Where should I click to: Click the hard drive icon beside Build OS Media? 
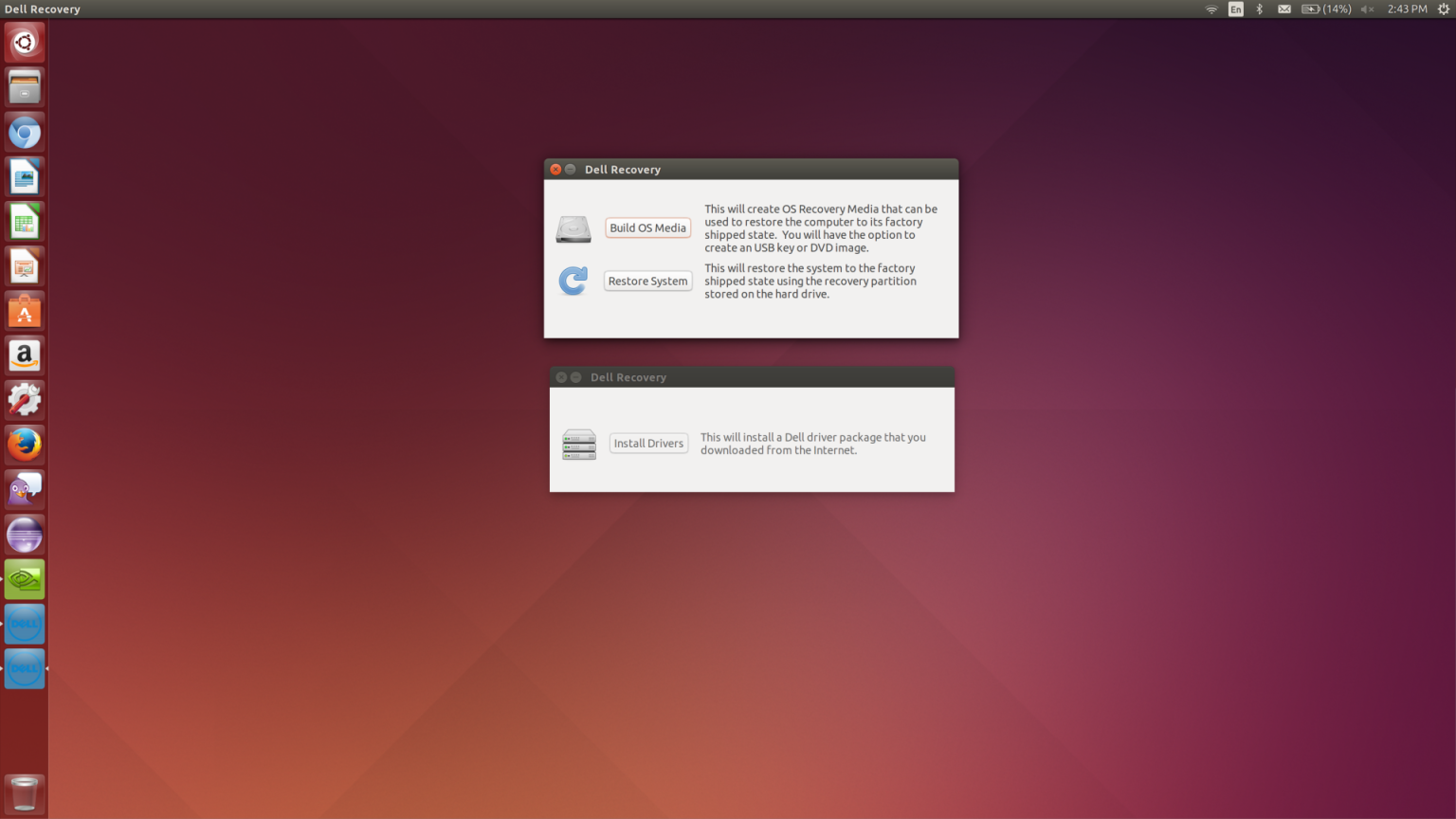tap(573, 228)
